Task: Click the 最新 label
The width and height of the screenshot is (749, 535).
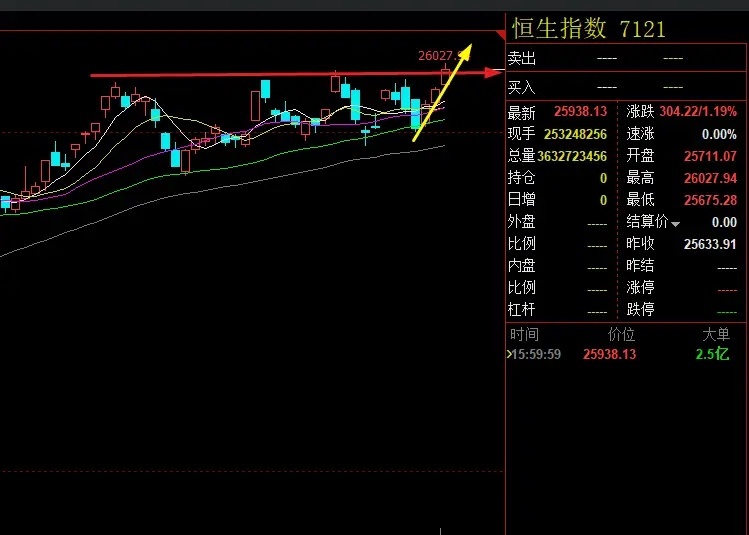Action: pos(522,113)
